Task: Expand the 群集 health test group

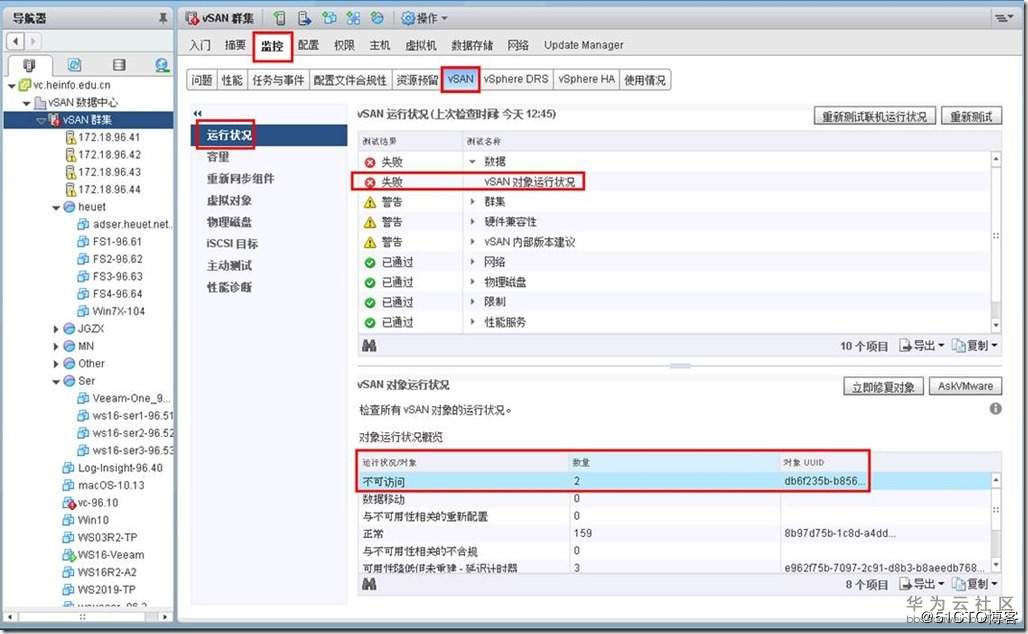Action: [472, 202]
